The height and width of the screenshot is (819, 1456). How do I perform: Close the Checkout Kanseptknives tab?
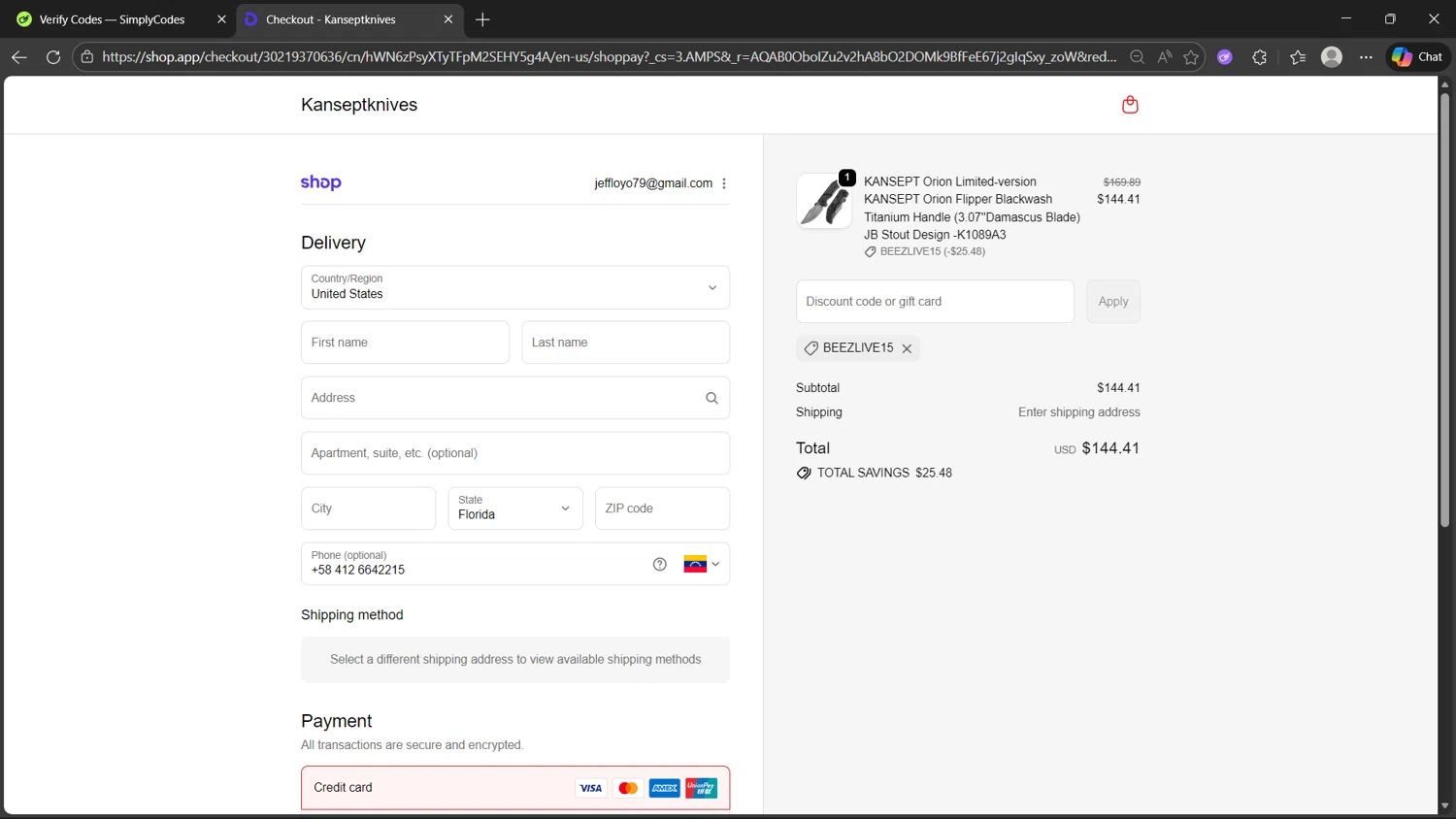click(447, 19)
